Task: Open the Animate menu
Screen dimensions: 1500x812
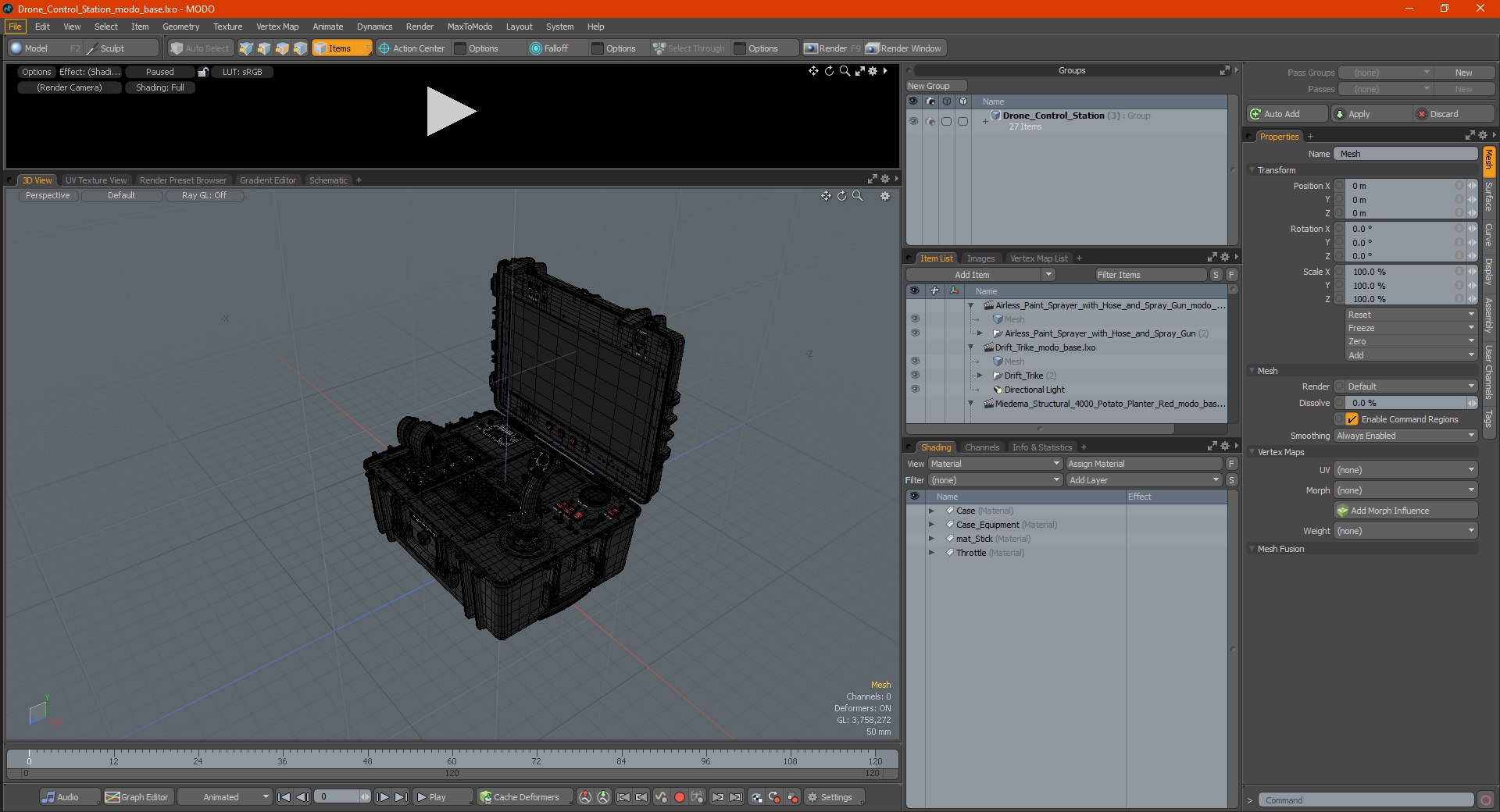Action: pos(327,27)
